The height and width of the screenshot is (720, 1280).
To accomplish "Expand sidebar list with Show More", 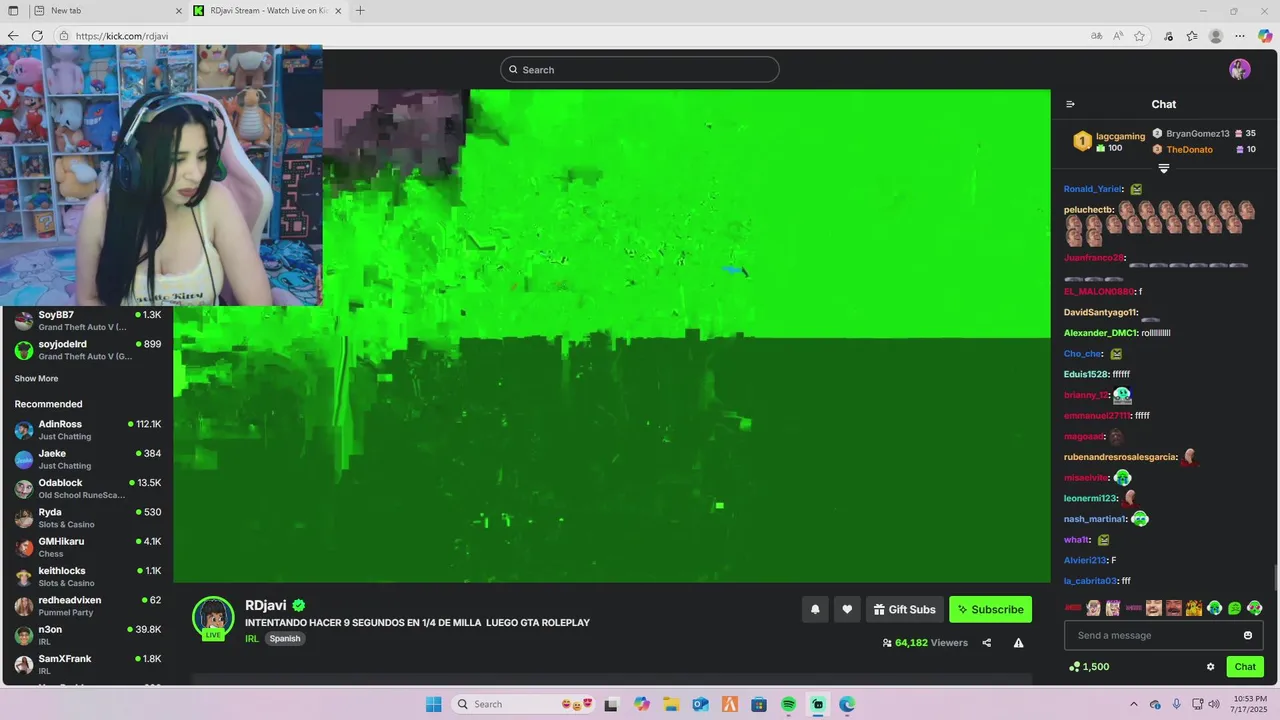I will [36, 379].
